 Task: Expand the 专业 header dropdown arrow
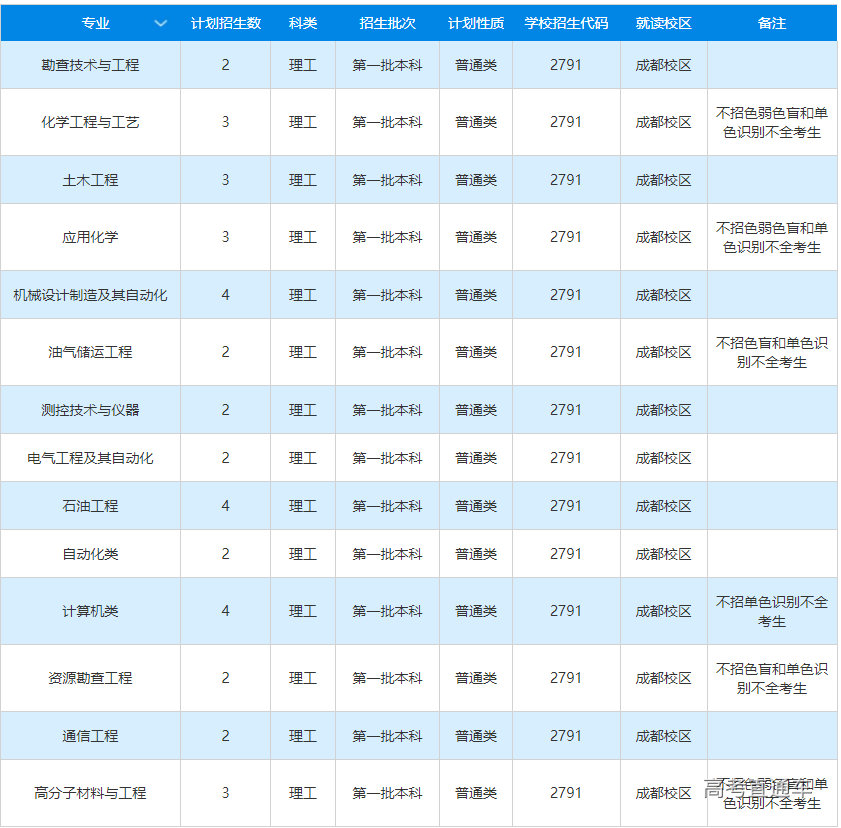tap(160, 23)
